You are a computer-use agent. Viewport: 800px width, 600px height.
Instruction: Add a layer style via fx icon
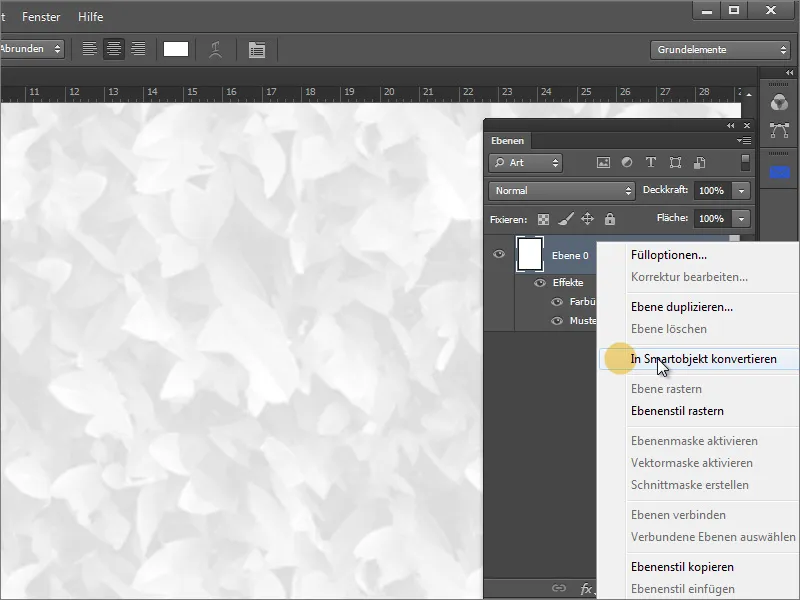click(x=587, y=589)
